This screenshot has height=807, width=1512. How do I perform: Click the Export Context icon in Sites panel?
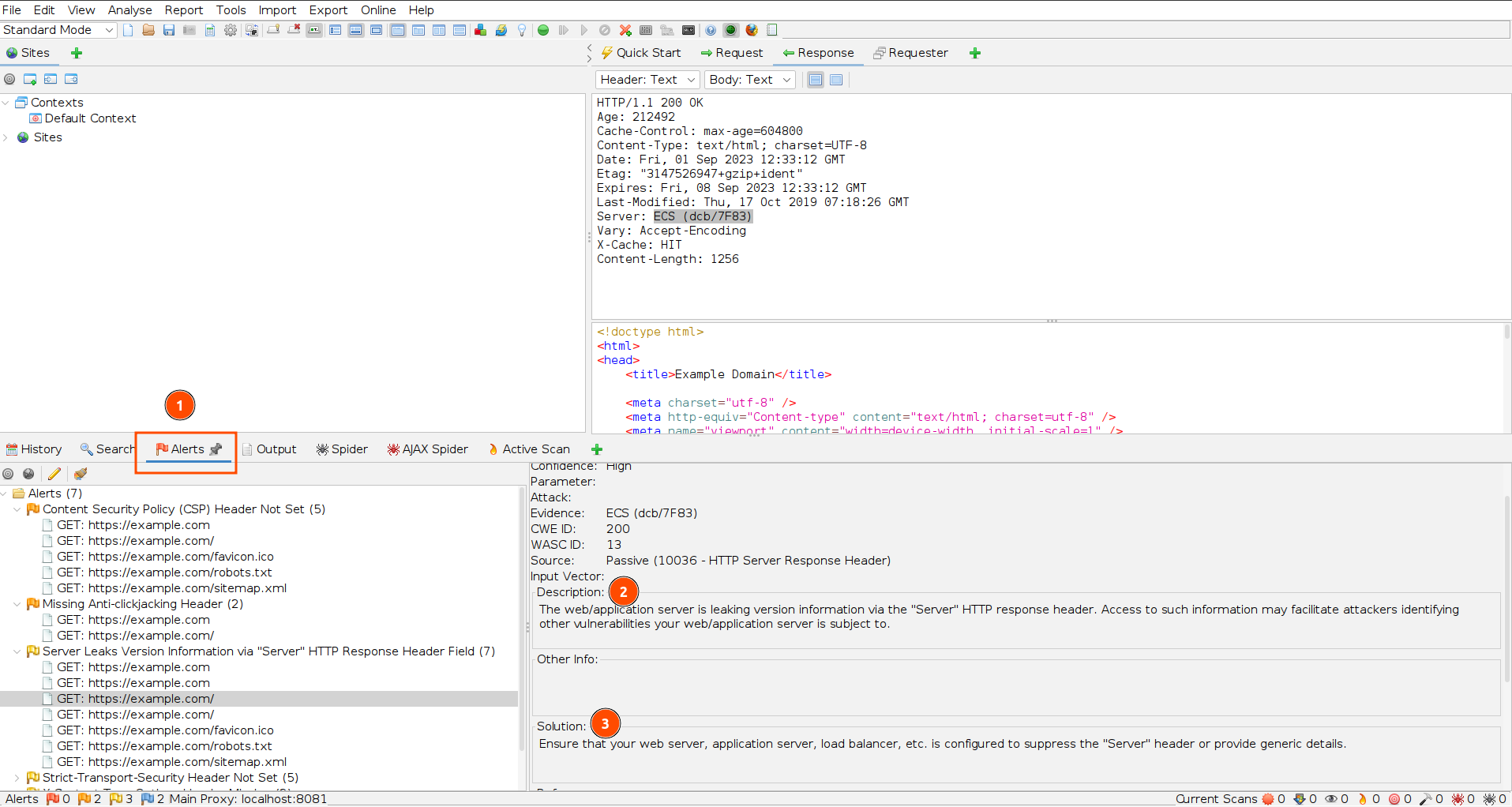pos(71,79)
